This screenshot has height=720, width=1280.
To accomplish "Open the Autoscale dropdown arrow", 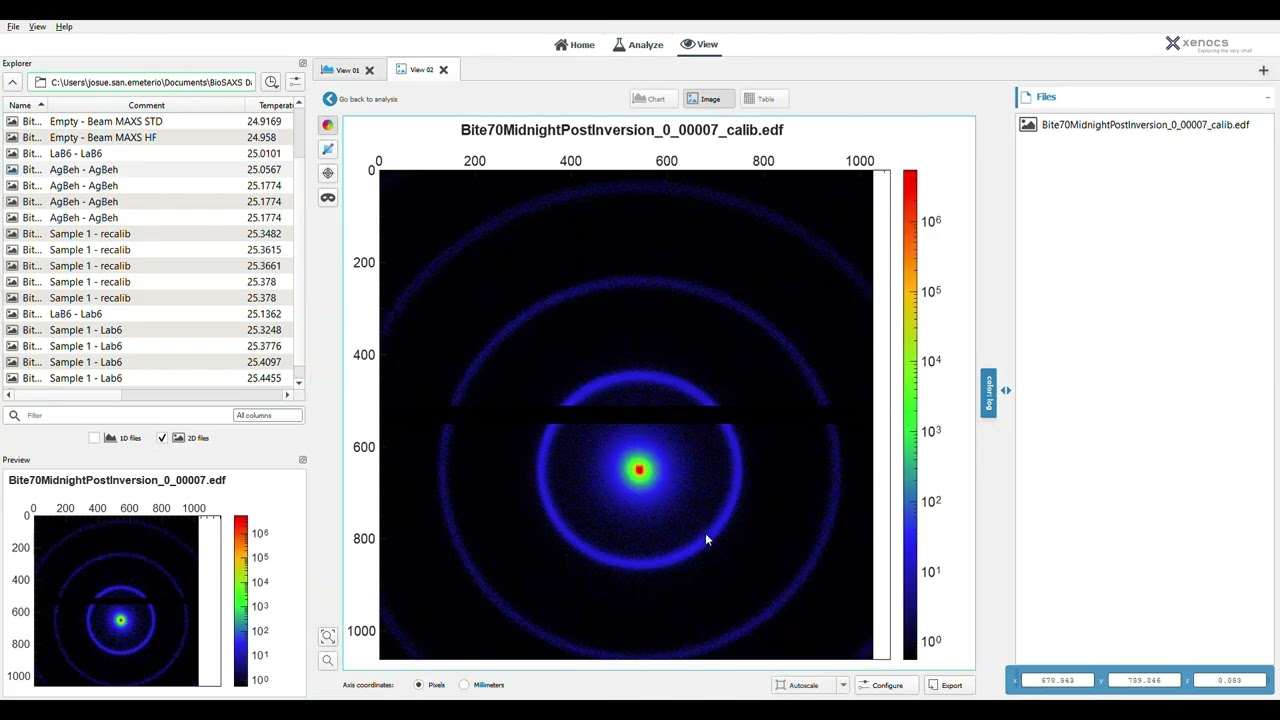I will [x=843, y=685].
